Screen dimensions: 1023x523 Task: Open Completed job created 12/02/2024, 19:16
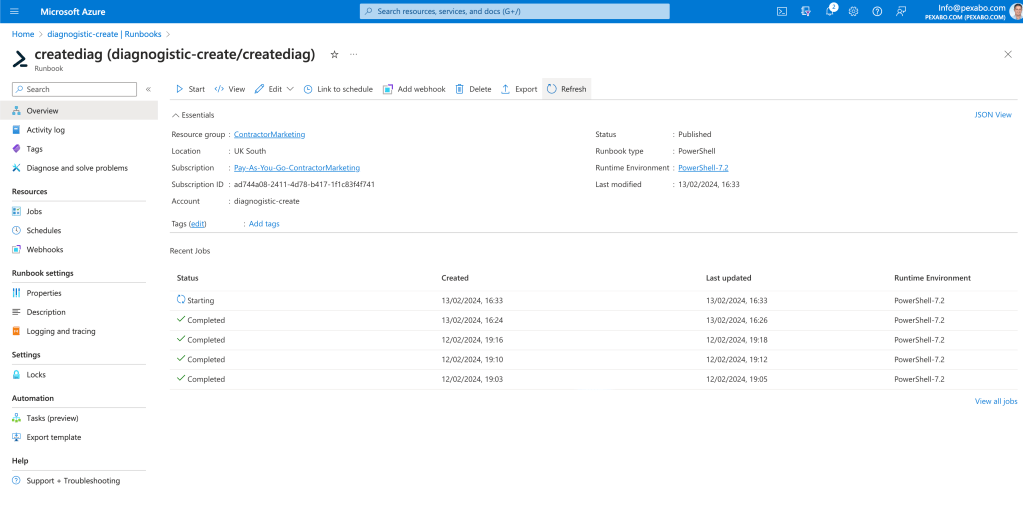[x=593, y=340]
